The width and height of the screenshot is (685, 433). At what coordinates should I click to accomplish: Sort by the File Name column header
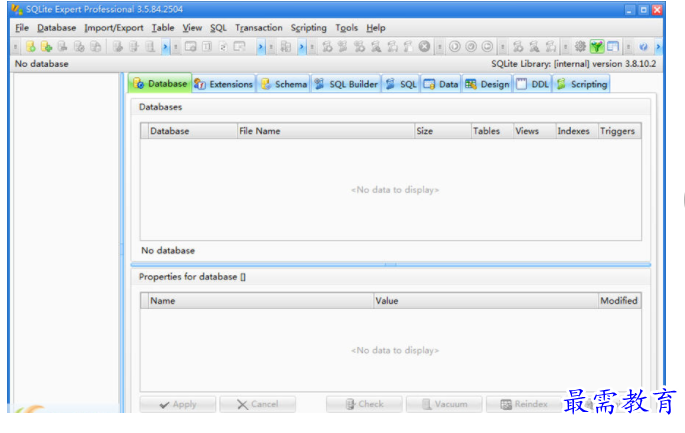coord(325,131)
